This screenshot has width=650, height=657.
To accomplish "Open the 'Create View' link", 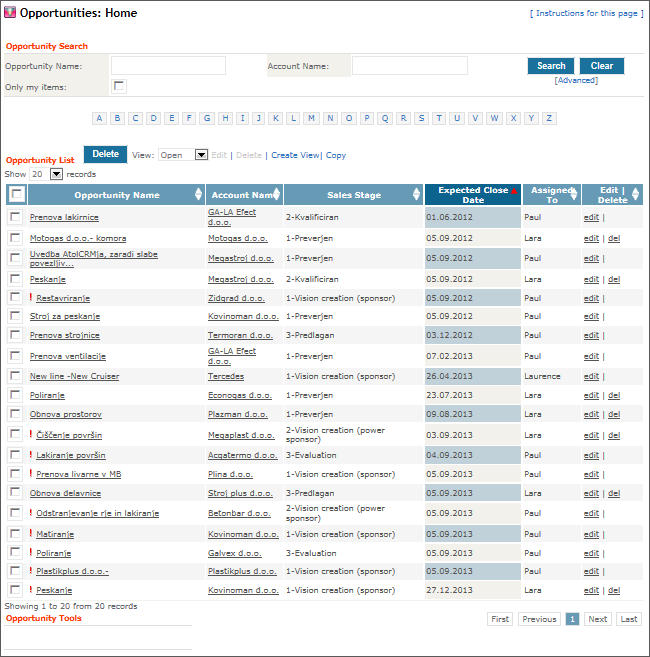I will (295, 155).
